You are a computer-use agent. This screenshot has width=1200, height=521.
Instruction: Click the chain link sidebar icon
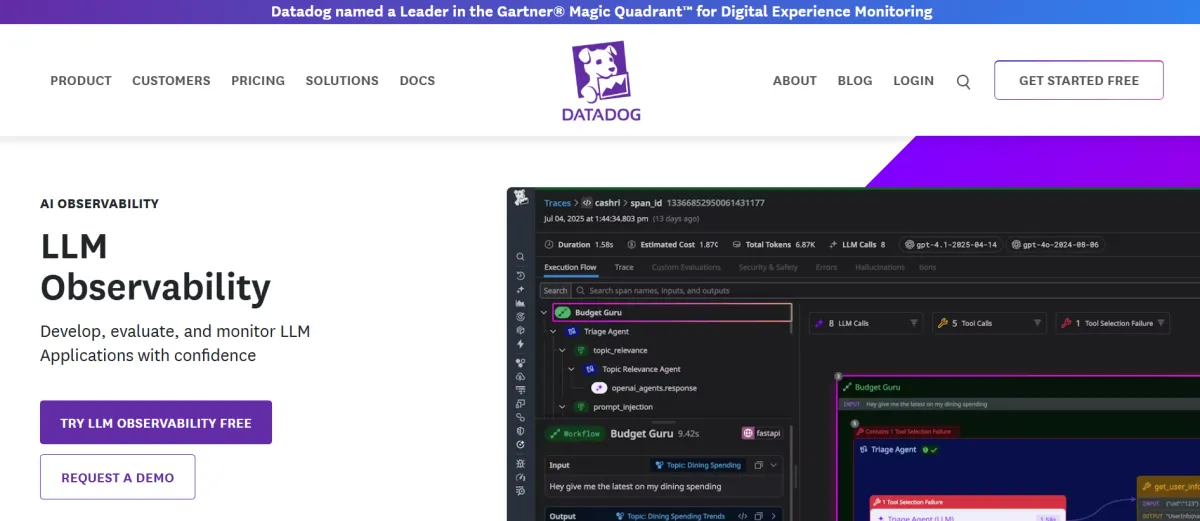[521, 417]
